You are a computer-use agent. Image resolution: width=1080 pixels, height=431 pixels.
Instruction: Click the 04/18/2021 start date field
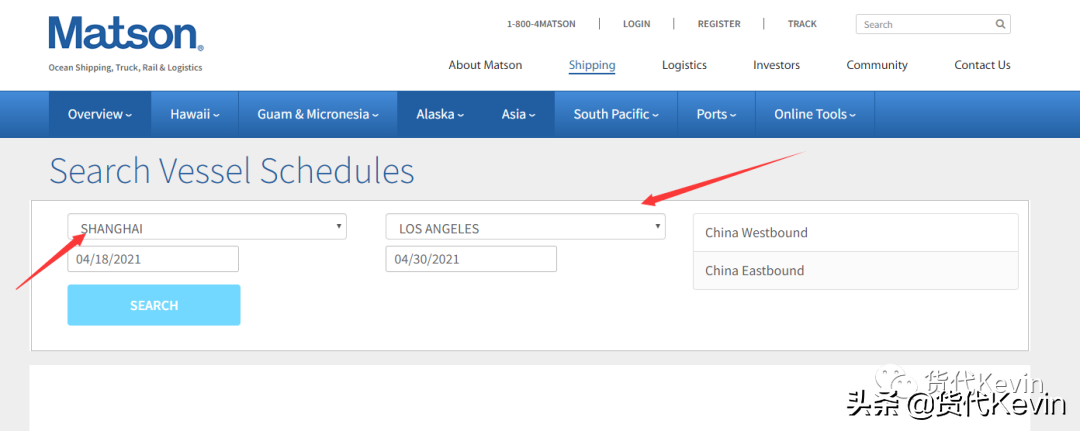pyautogui.click(x=153, y=259)
